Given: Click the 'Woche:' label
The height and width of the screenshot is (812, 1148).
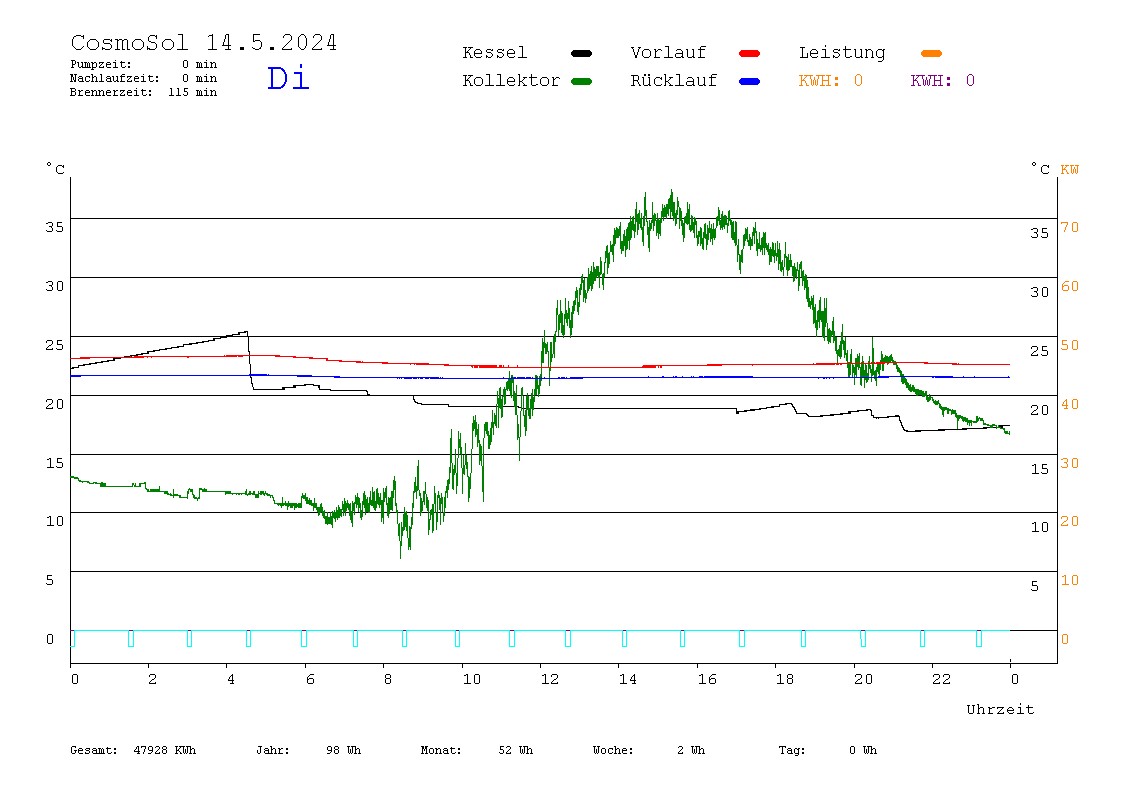Looking at the screenshot, I should [x=613, y=750].
